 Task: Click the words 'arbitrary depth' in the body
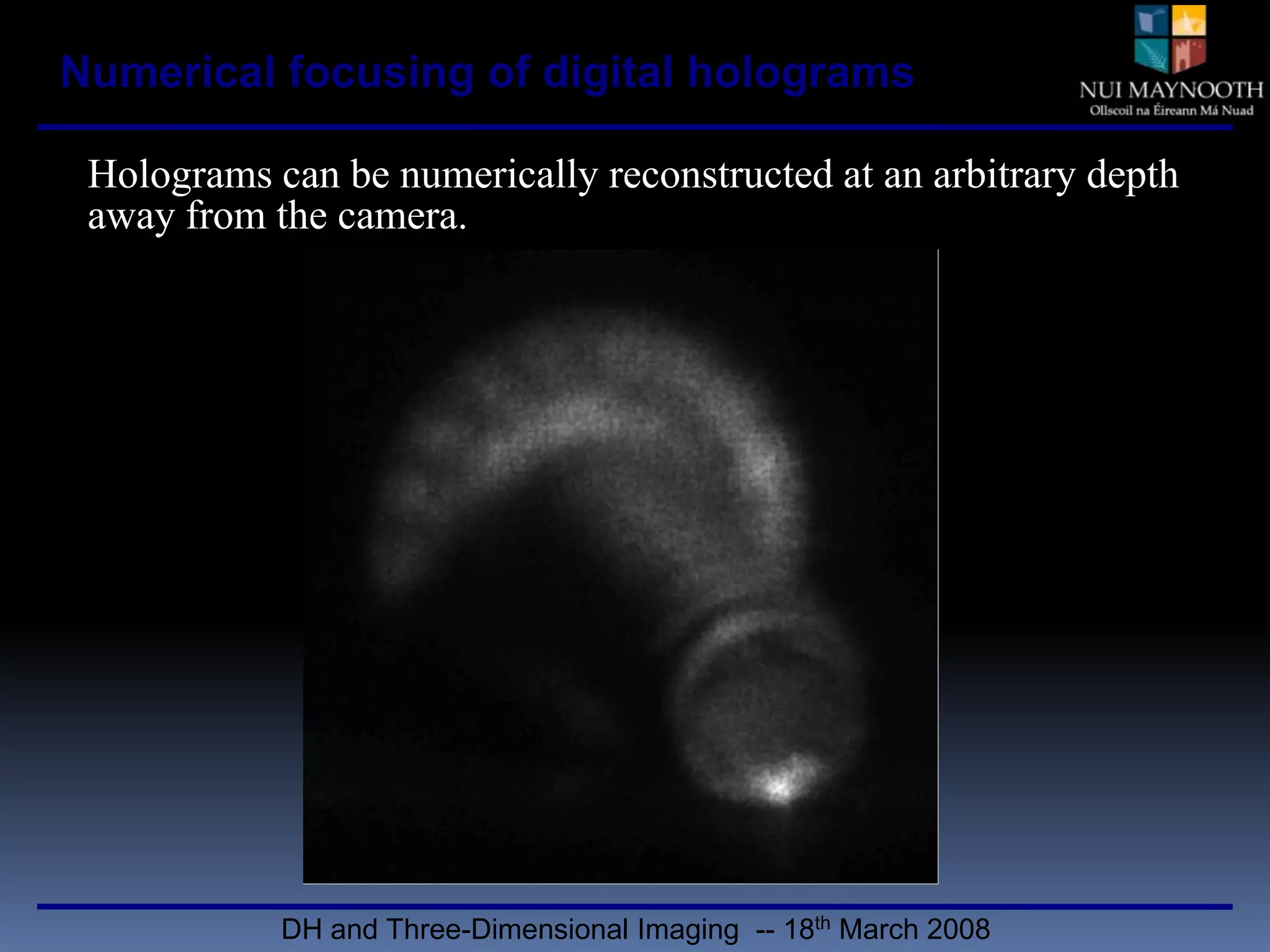point(1055,175)
